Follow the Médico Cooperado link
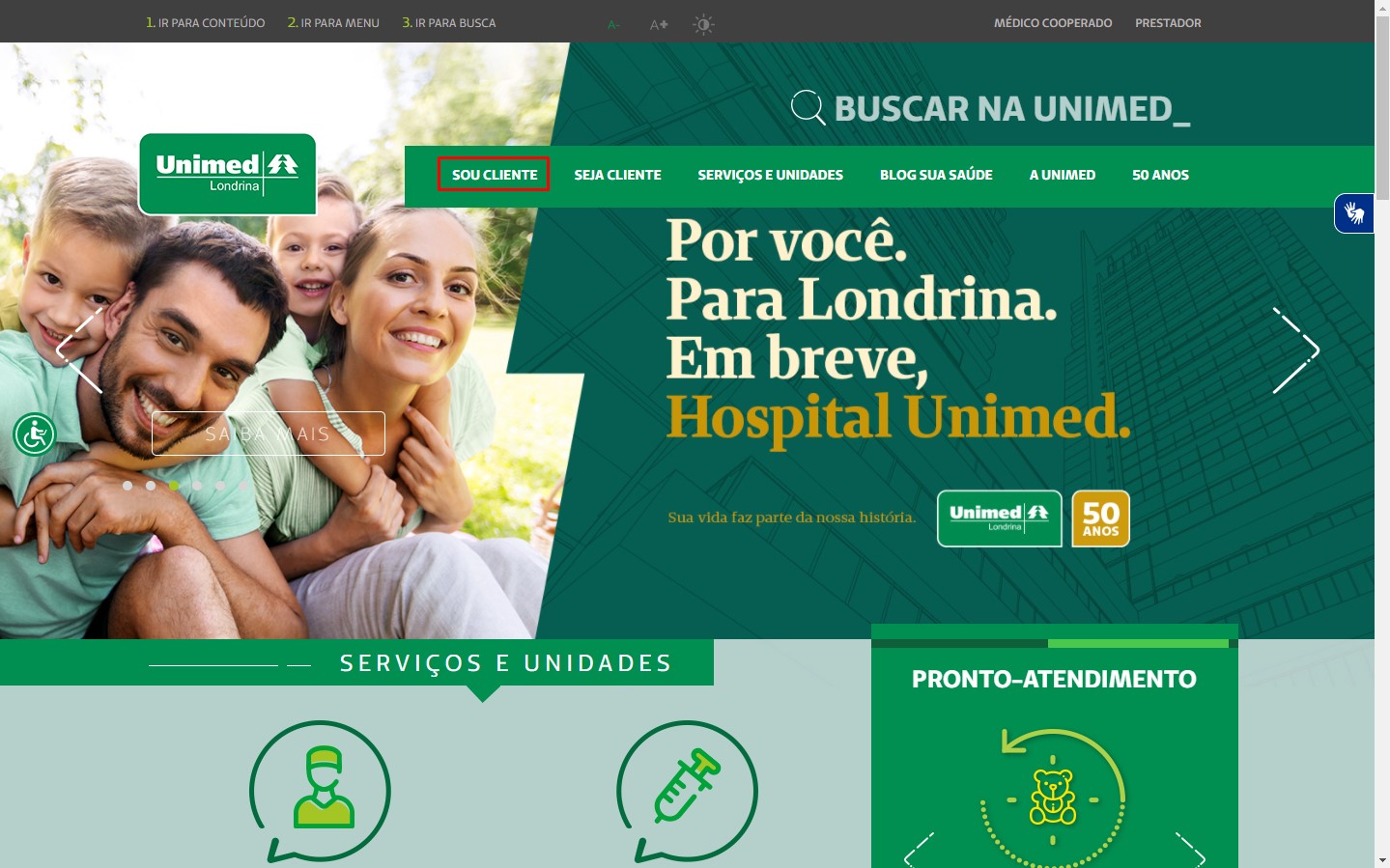The height and width of the screenshot is (868, 1390). click(1053, 23)
